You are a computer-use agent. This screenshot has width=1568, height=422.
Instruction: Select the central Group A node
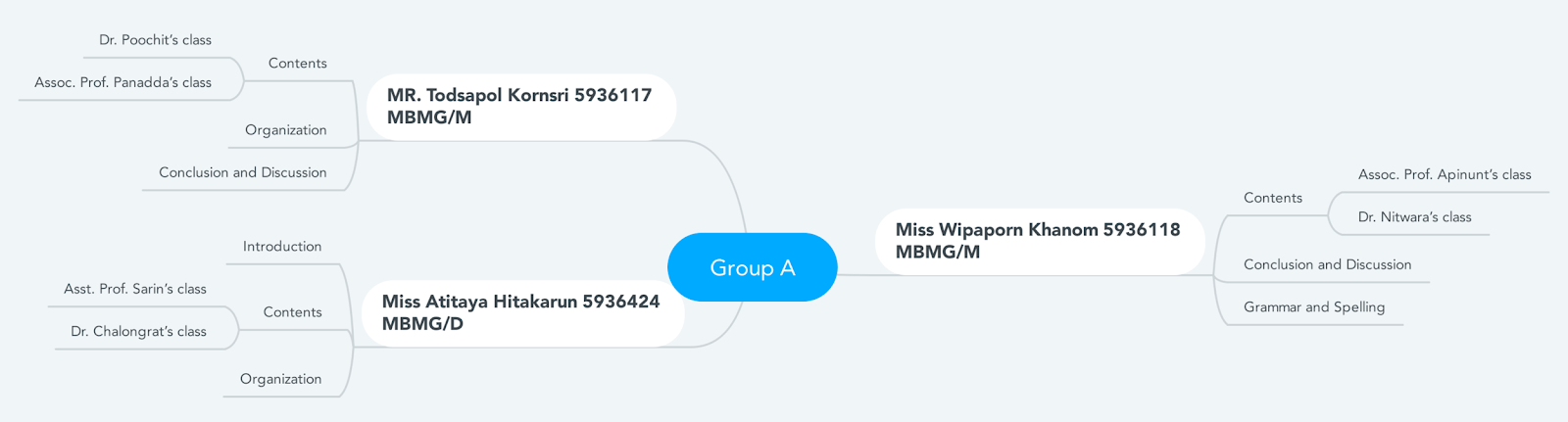(x=753, y=267)
